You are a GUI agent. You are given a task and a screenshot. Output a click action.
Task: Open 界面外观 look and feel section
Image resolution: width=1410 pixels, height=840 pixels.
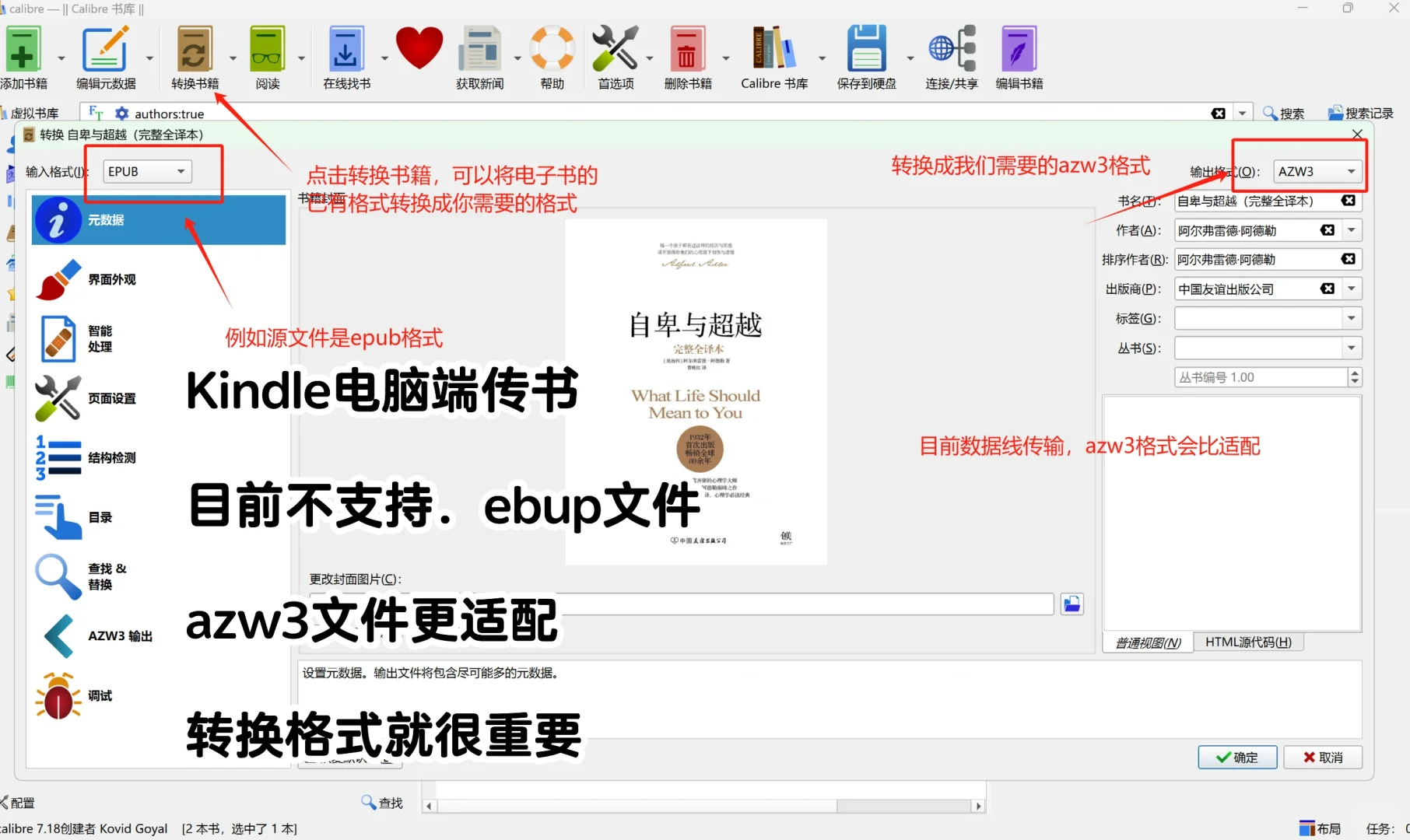pyautogui.click(x=159, y=279)
